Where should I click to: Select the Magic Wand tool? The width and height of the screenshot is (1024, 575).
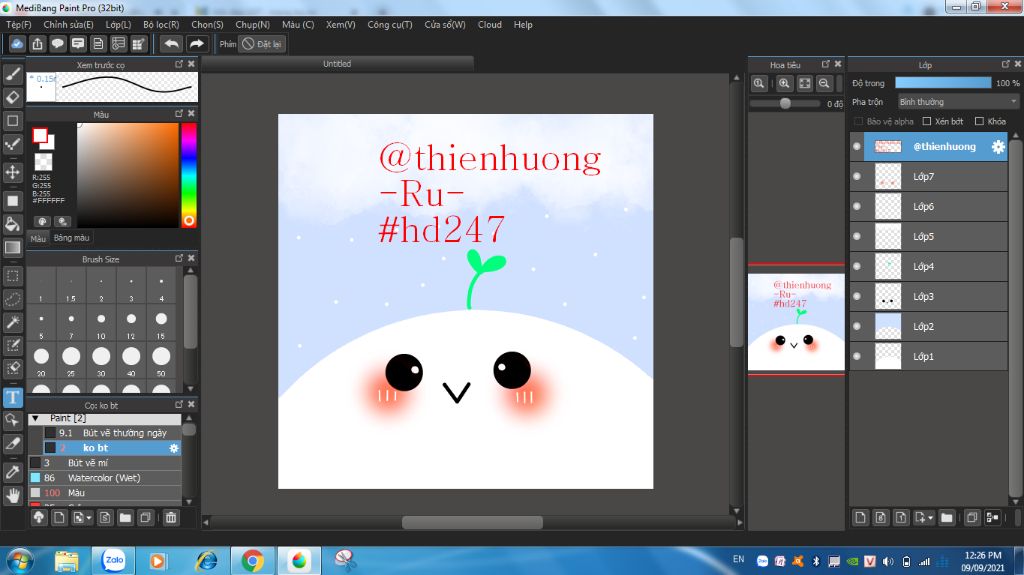tap(12, 322)
